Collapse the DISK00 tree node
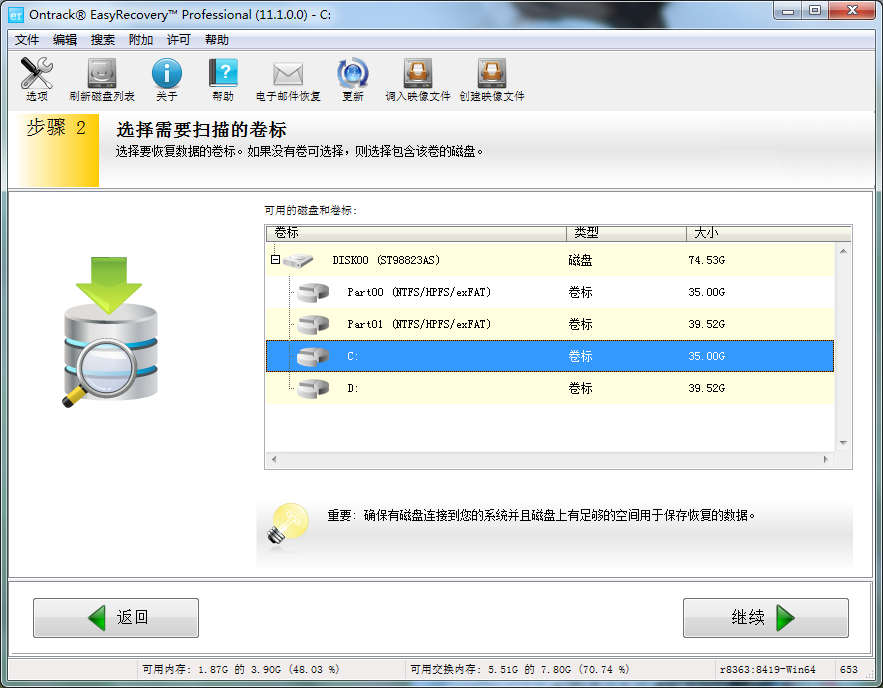This screenshot has width=883, height=688. (x=275, y=260)
